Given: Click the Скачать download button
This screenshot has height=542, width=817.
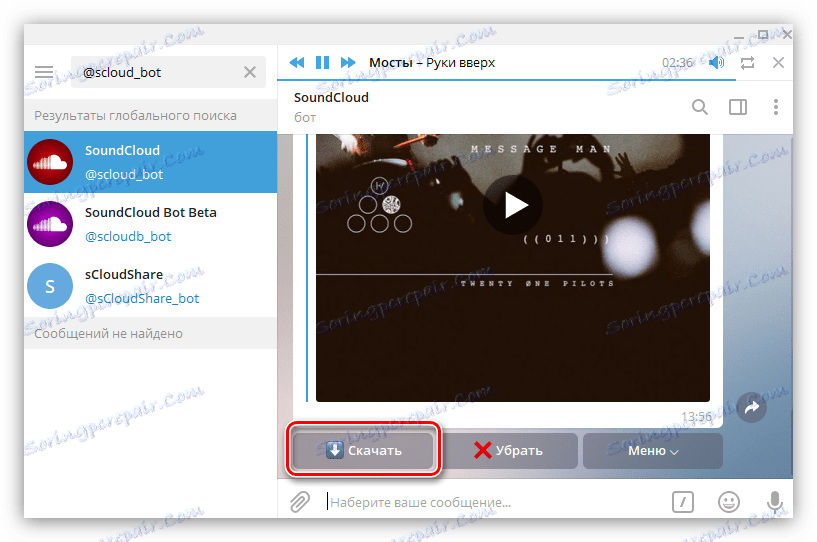Looking at the screenshot, I should point(363,450).
